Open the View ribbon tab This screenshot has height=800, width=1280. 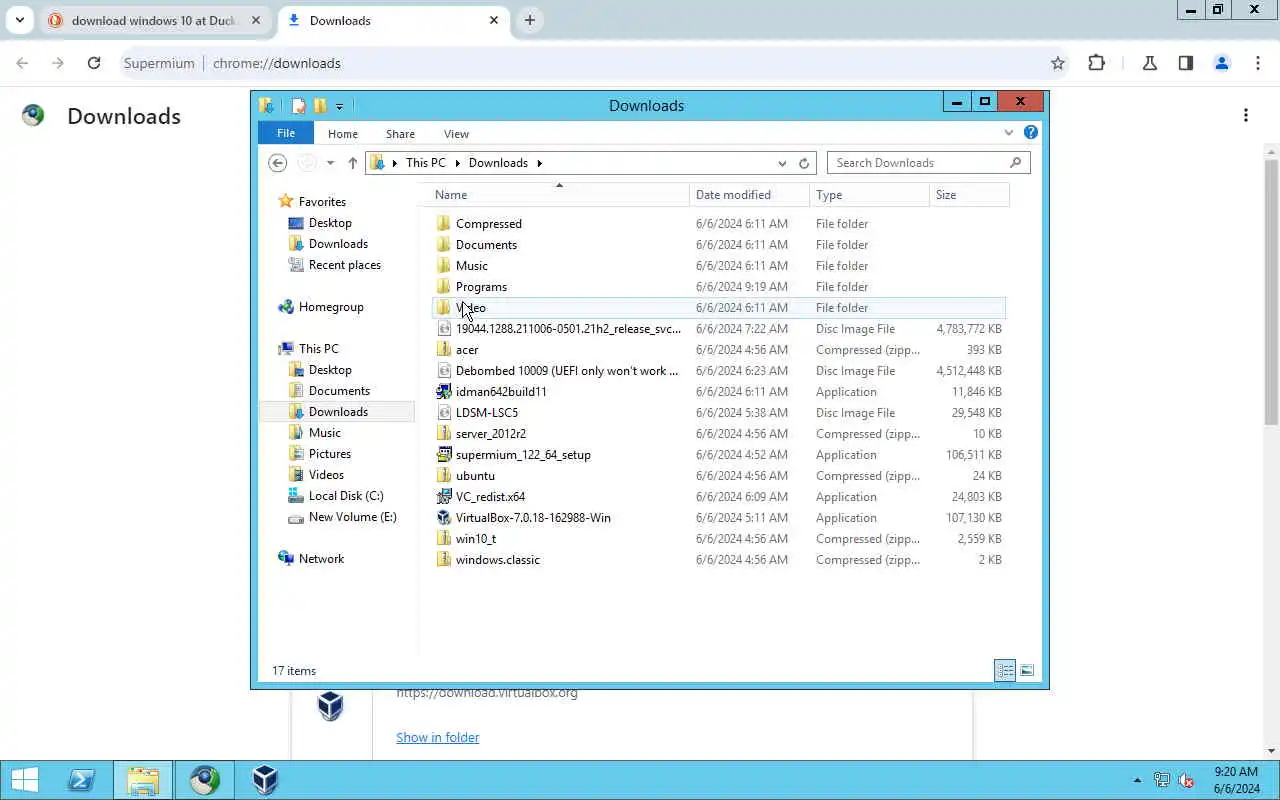(456, 133)
